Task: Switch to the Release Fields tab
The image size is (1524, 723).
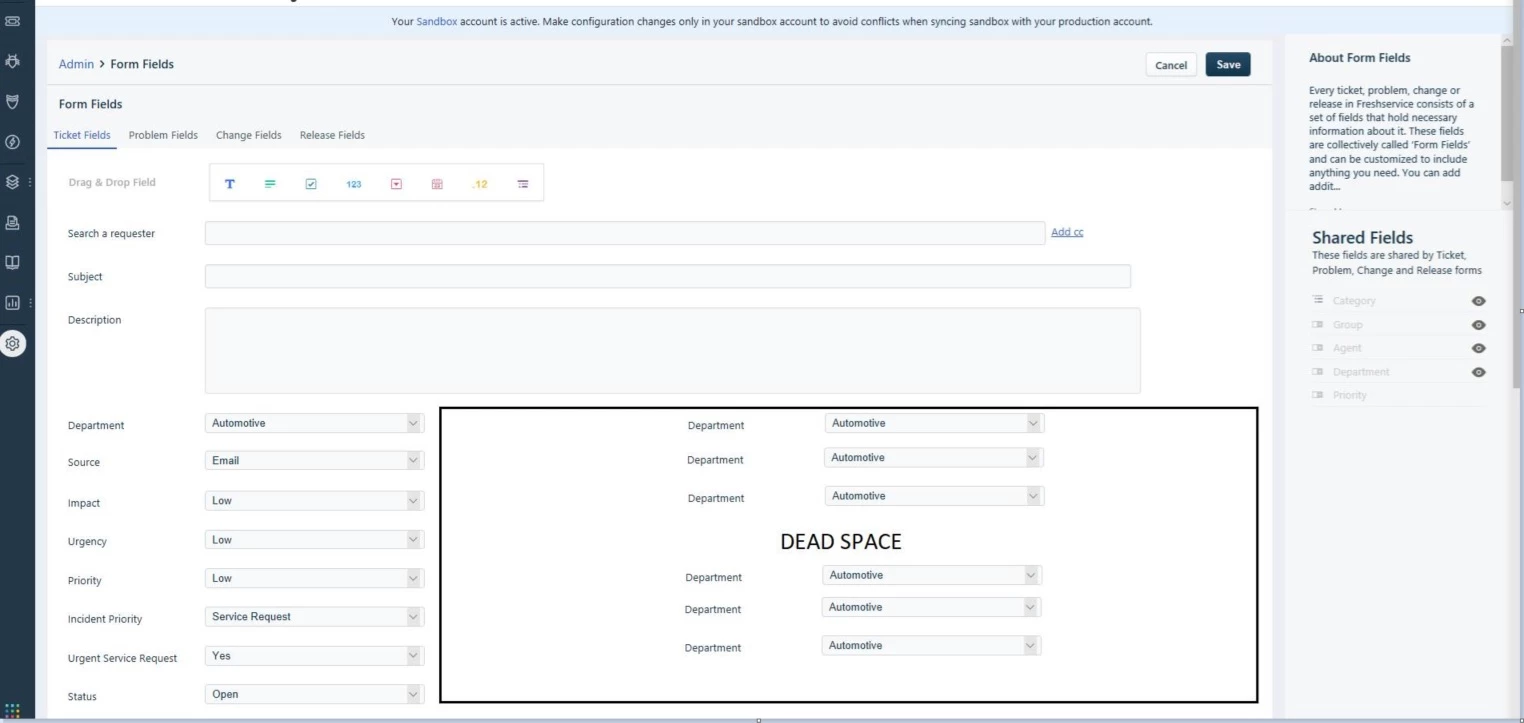Action: click(x=332, y=135)
